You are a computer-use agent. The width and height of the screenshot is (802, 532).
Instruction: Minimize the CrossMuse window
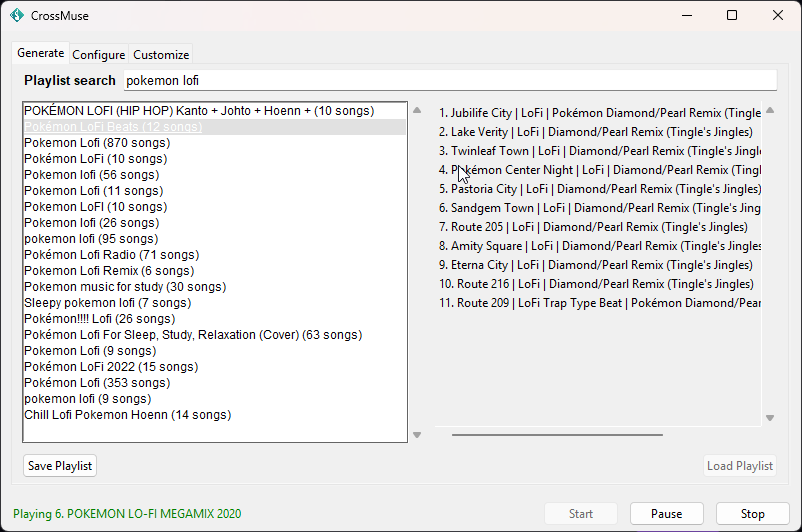[687, 15]
